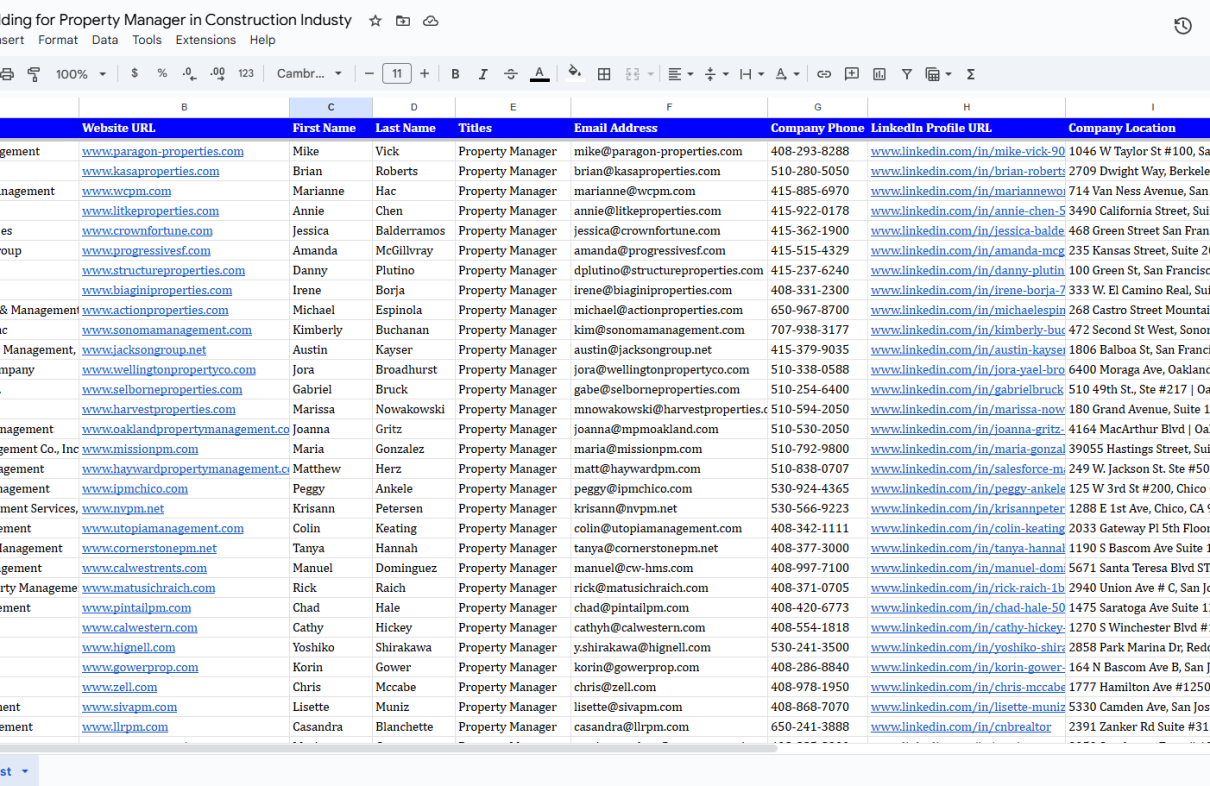Click the Merge cells icon
This screenshot has width=1210, height=786.
point(632,74)
